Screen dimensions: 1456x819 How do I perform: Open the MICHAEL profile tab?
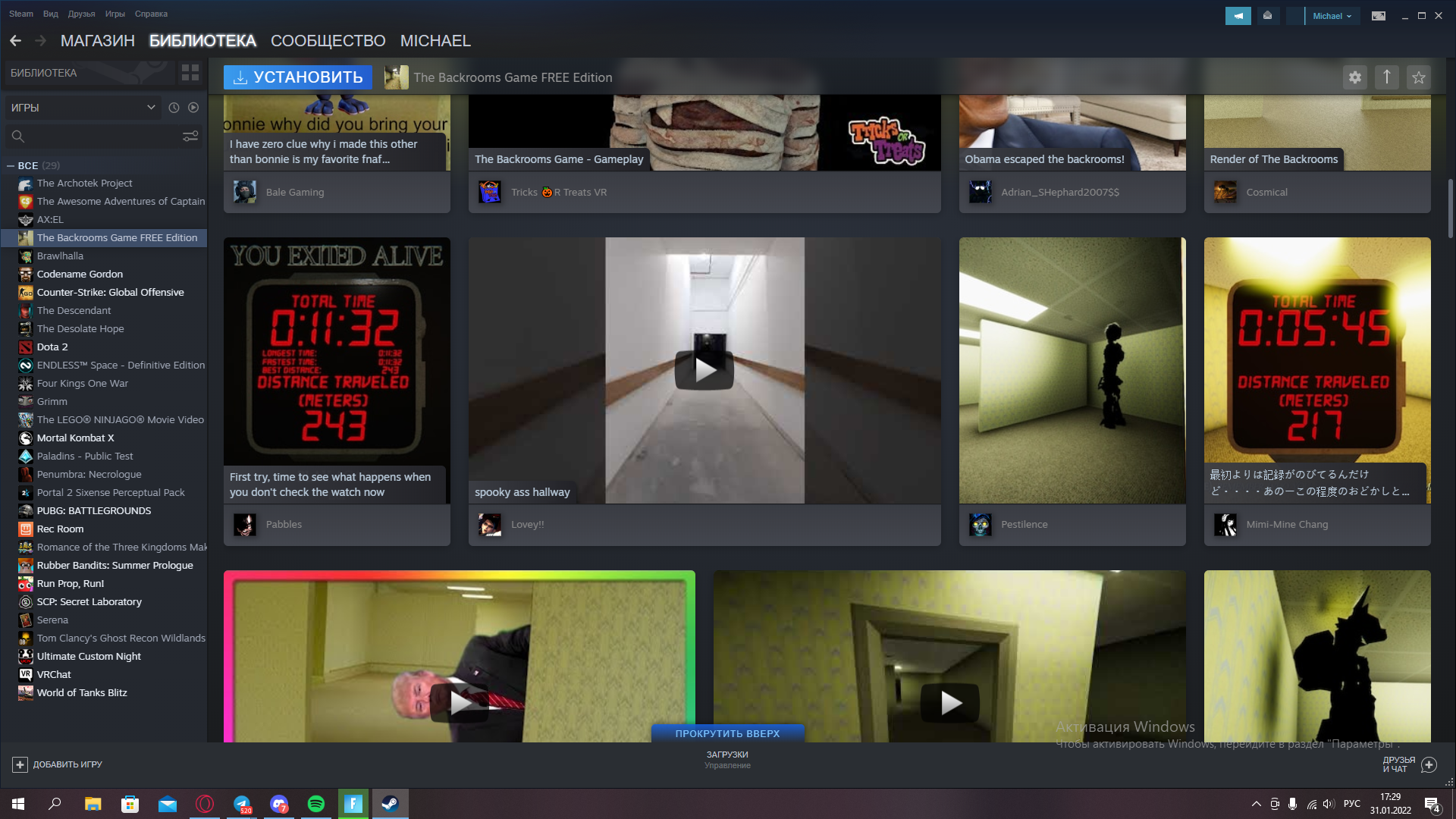(x=435, y=41)
